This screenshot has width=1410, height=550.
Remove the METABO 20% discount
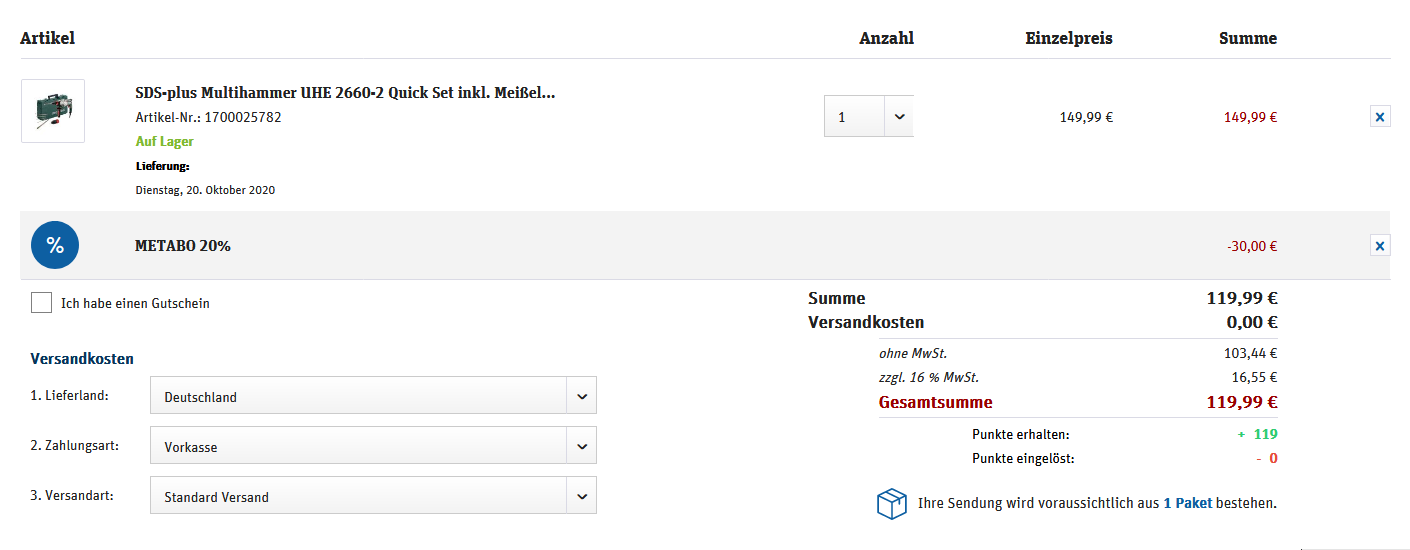1380,245
